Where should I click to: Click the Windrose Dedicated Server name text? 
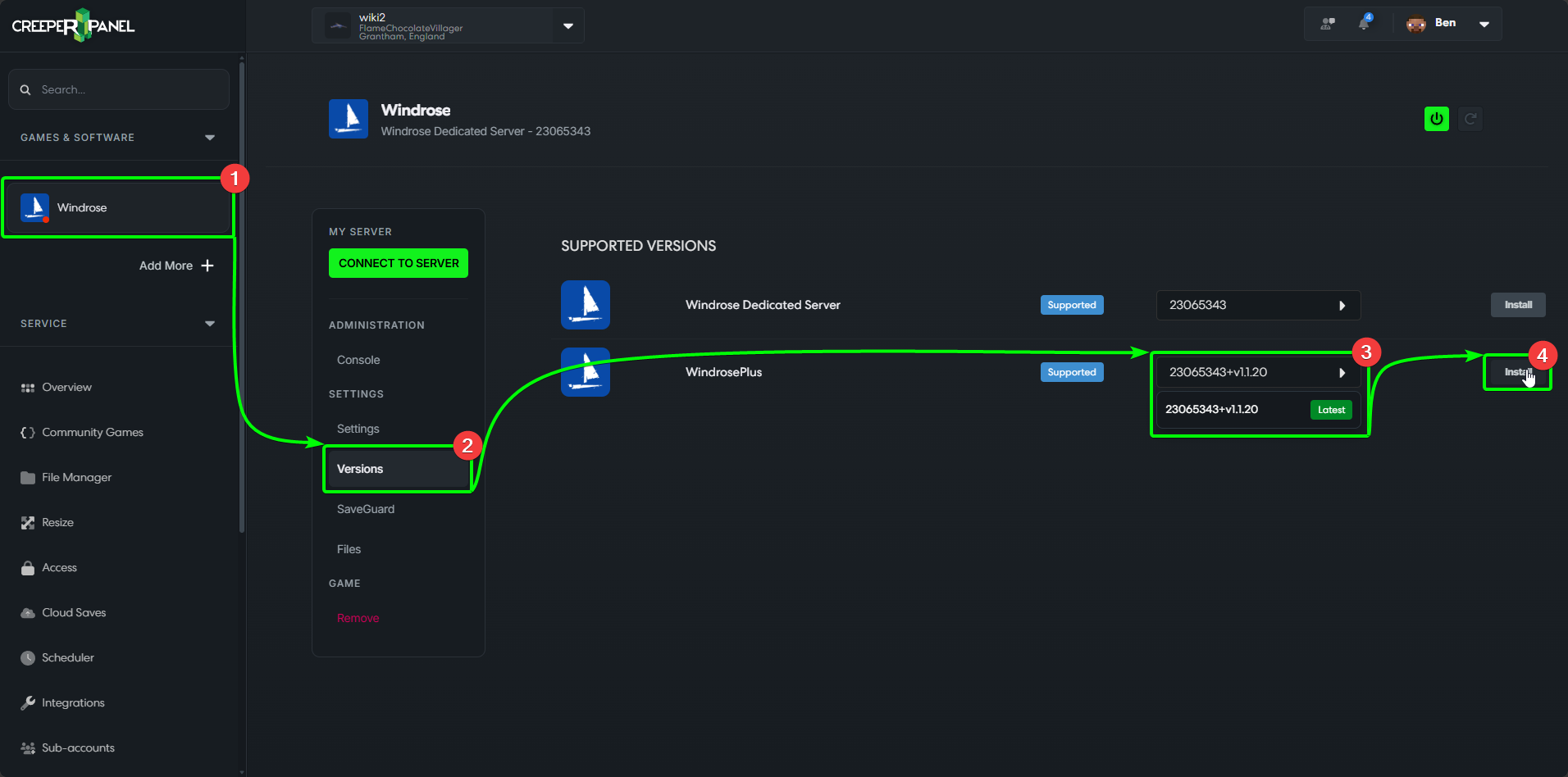click(x=763, y=305)
